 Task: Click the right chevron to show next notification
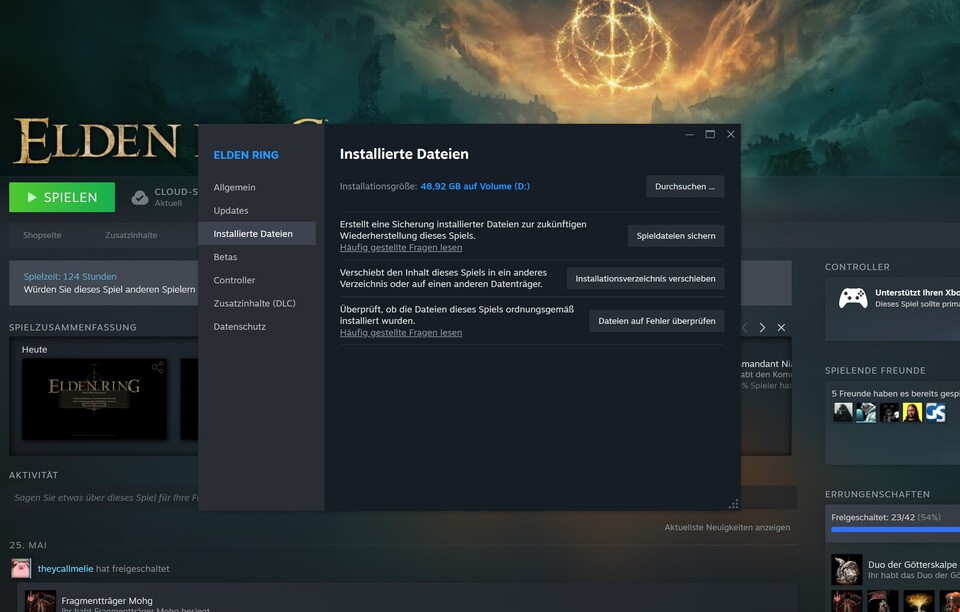click(x=763, y=326)
